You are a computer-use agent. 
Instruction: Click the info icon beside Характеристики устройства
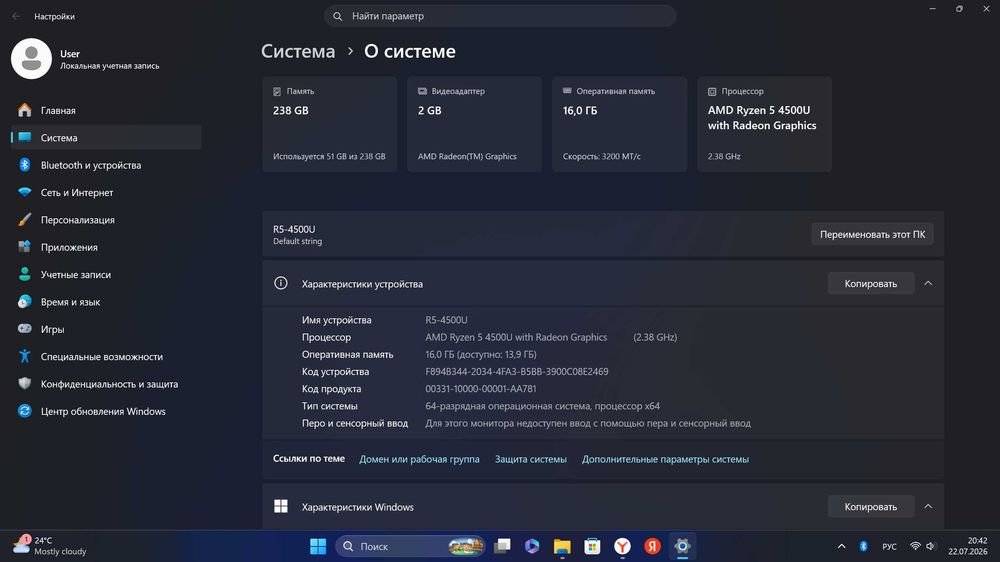(x=281, y=283)
